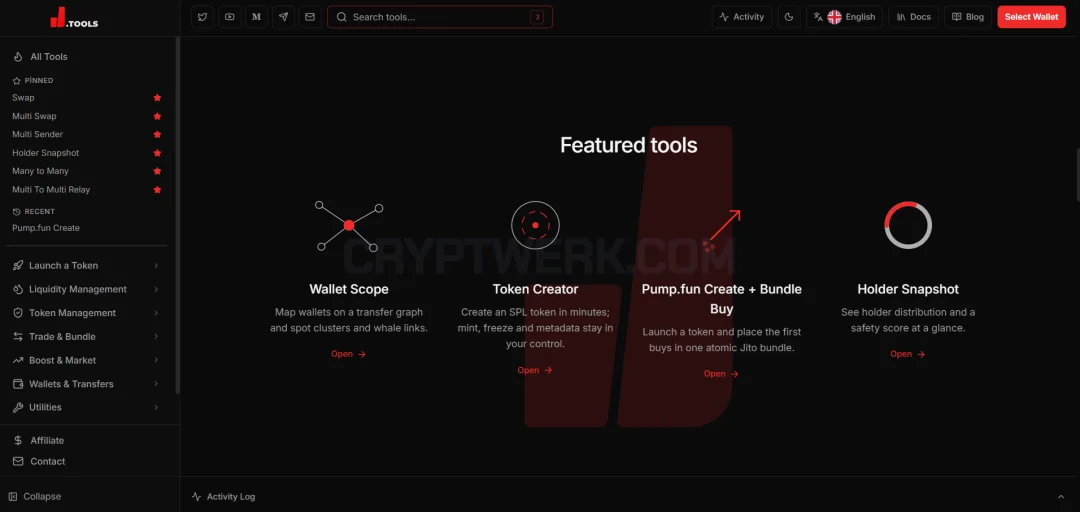Screen dimensions: 1080x512
Task: Expand the Activity Log panel chevron
Action: [1061, 496]
